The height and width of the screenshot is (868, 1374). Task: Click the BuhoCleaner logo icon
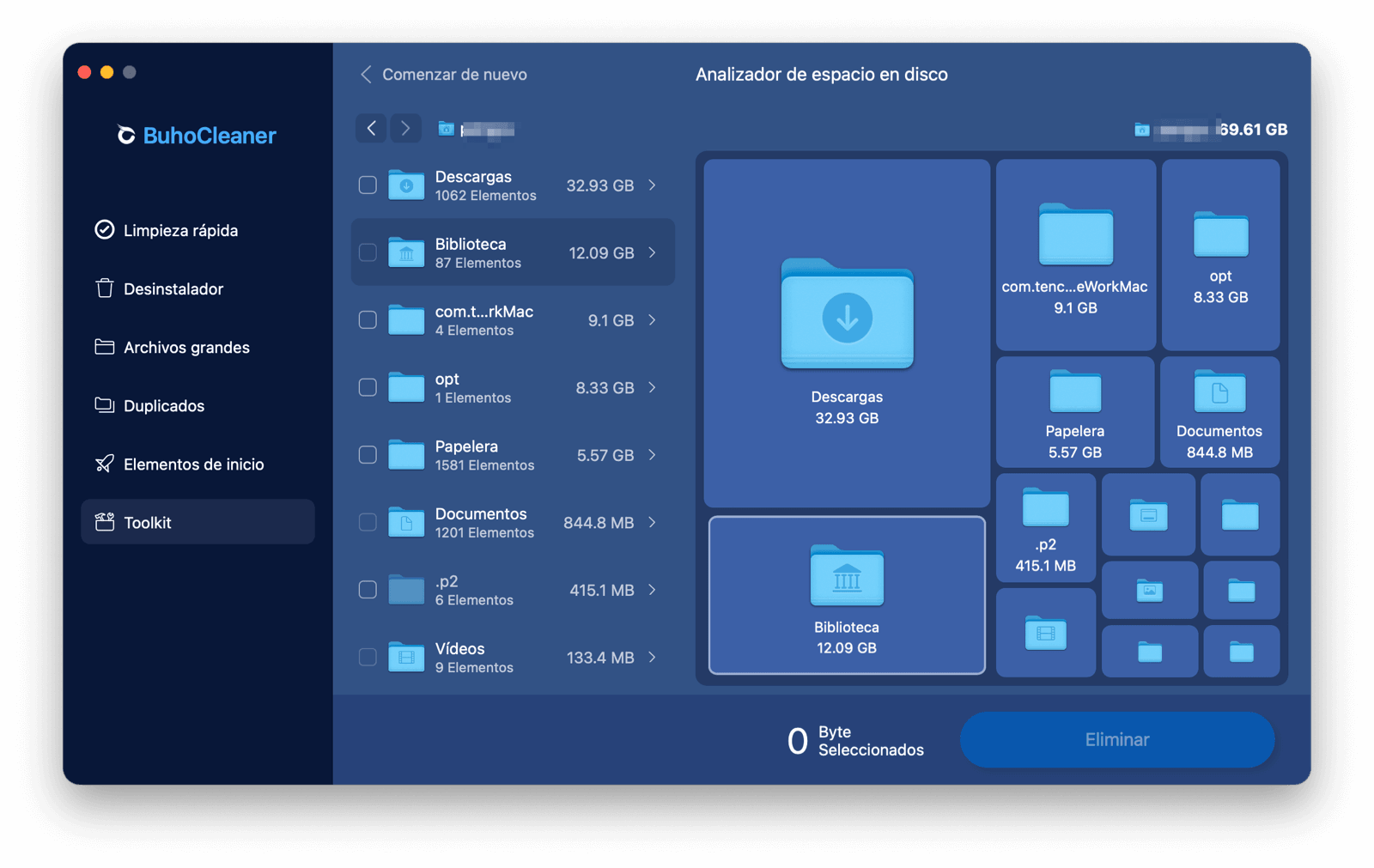(126, 136)
